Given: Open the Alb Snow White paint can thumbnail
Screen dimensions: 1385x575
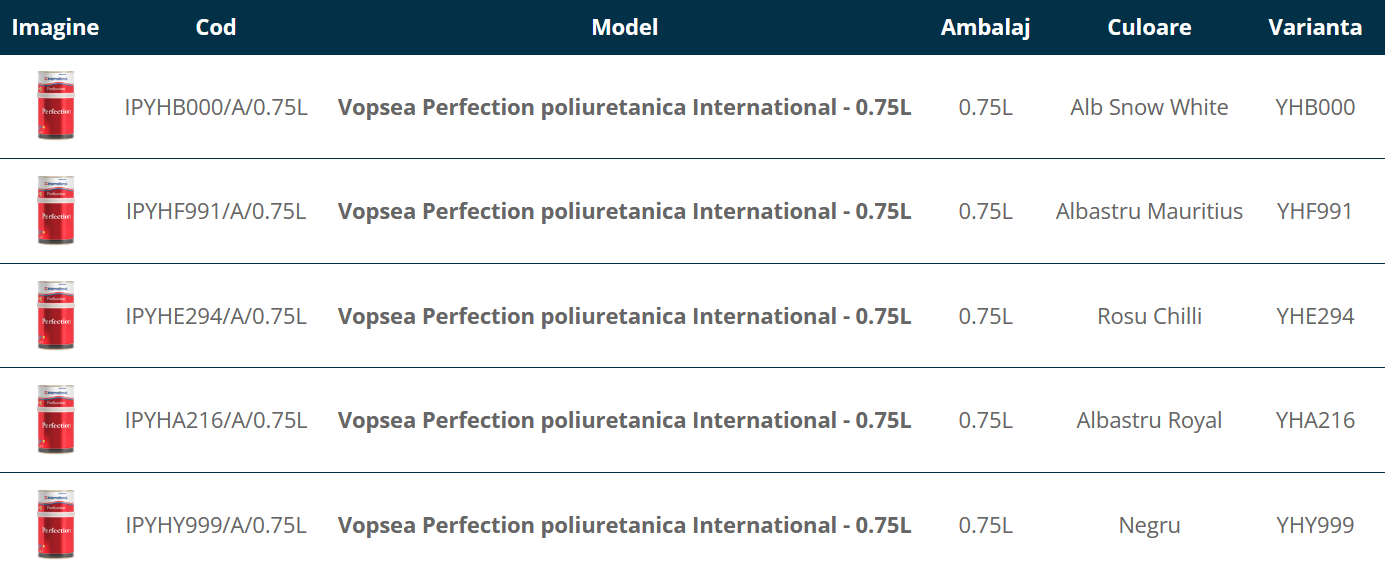Looking at the screenshot, I should [56, 106].
